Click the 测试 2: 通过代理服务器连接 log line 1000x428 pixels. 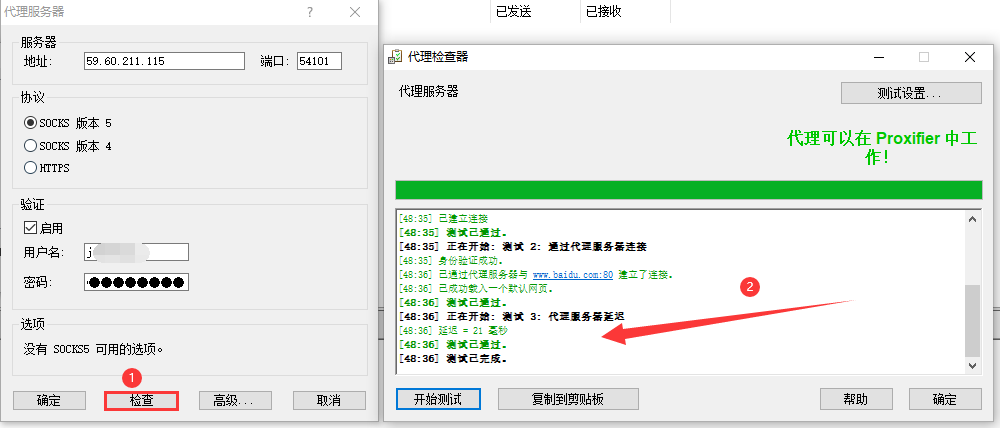522,247
